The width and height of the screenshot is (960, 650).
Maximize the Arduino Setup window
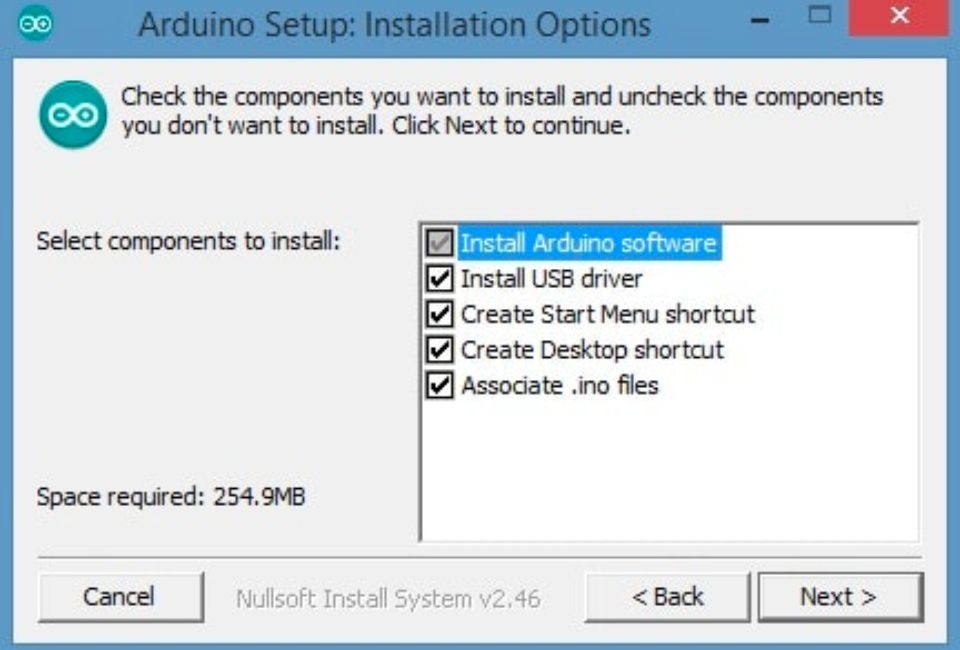tap(819, 16)
